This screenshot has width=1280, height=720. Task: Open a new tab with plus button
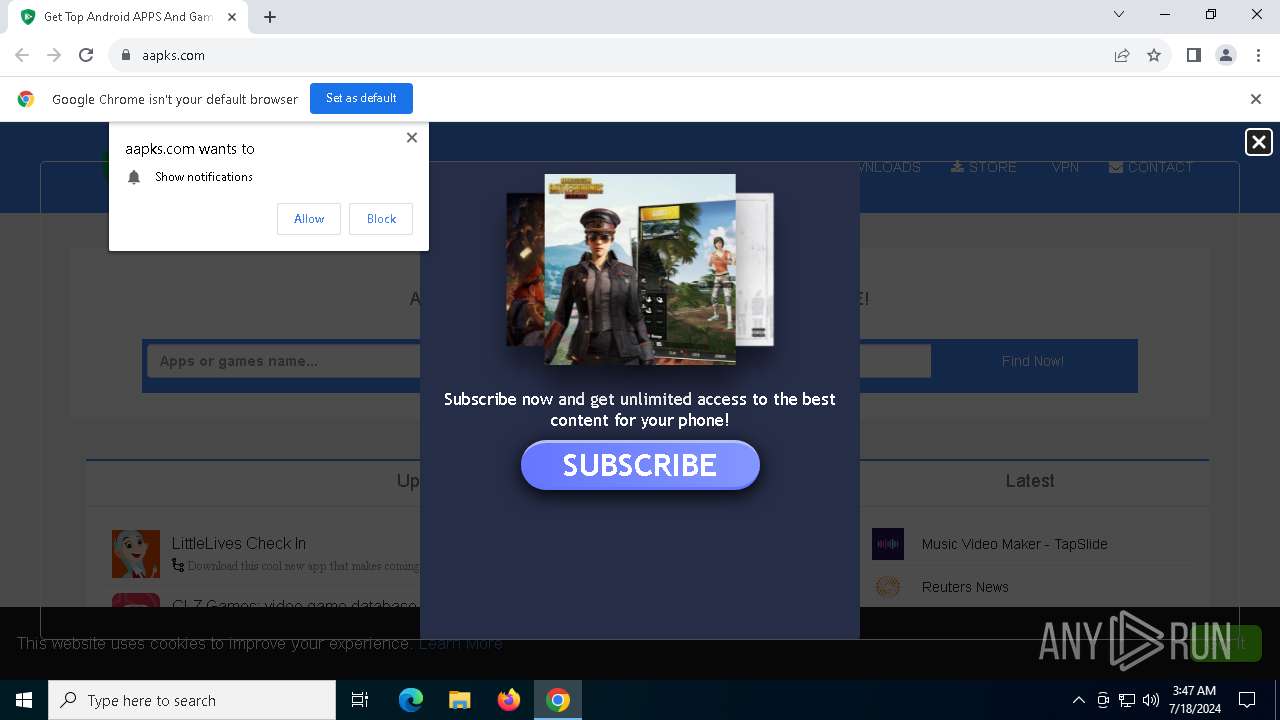270,17
